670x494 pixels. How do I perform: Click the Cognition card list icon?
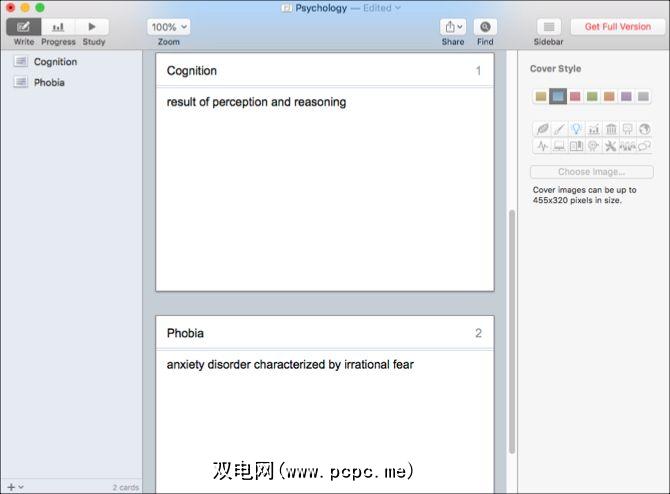[21, 62]
